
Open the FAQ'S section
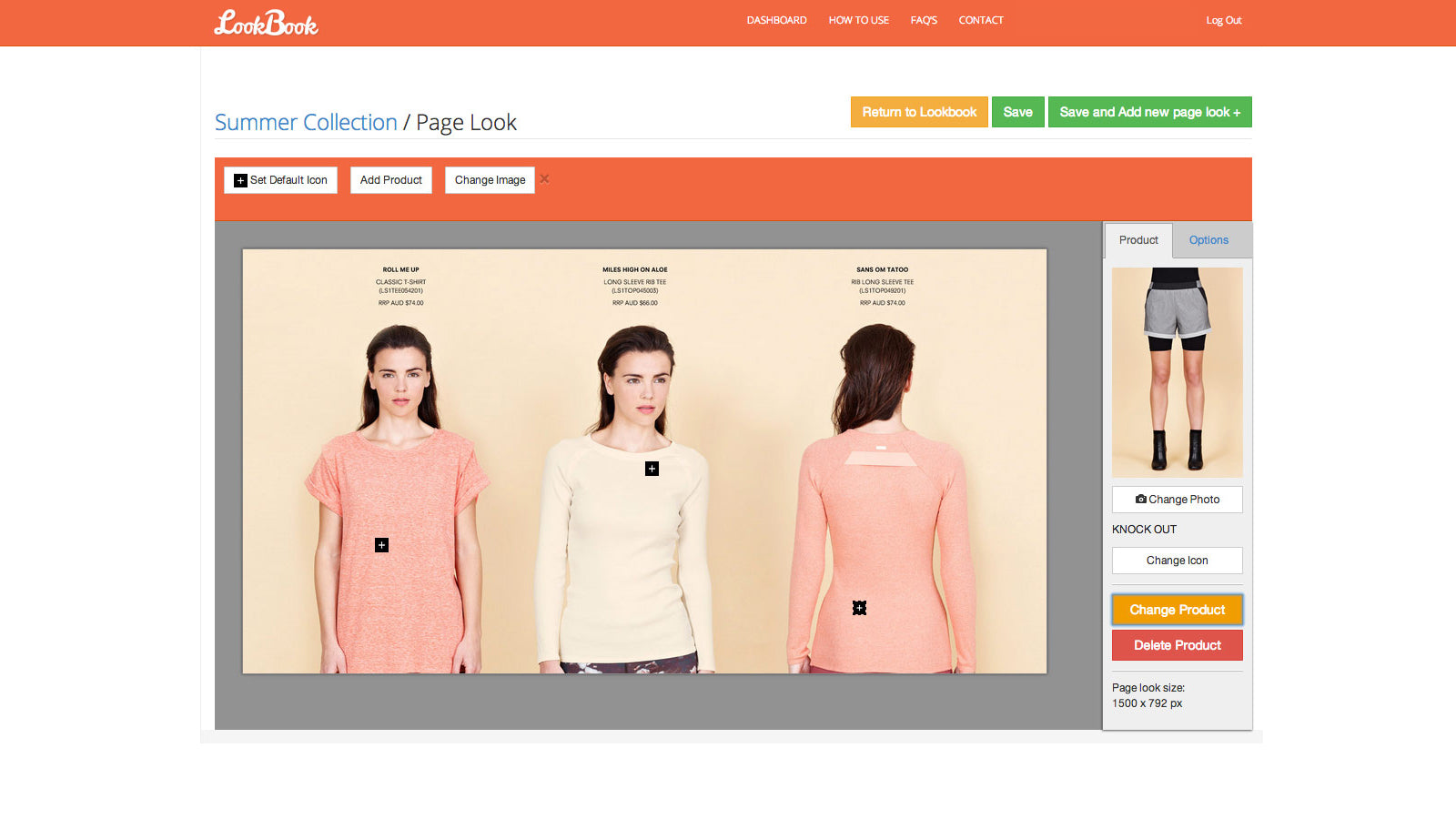click(923, 20)
